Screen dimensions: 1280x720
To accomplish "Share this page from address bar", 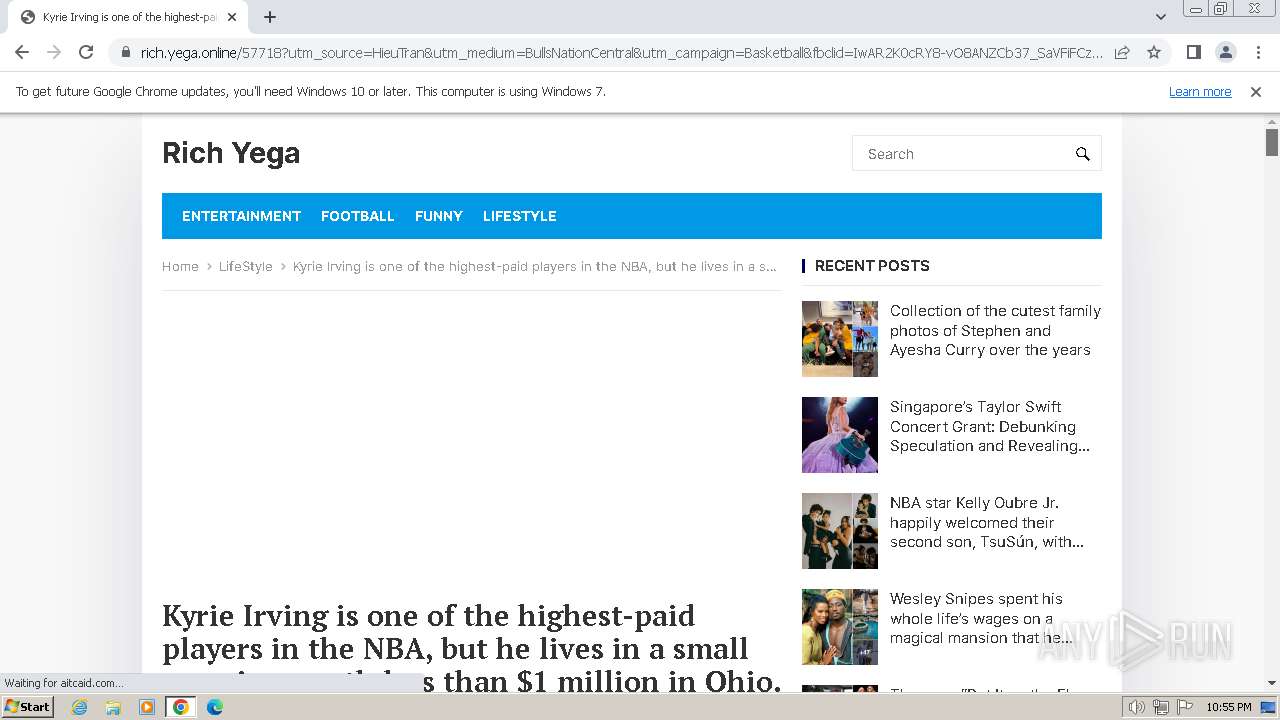I will click(x=1122, y=52).
